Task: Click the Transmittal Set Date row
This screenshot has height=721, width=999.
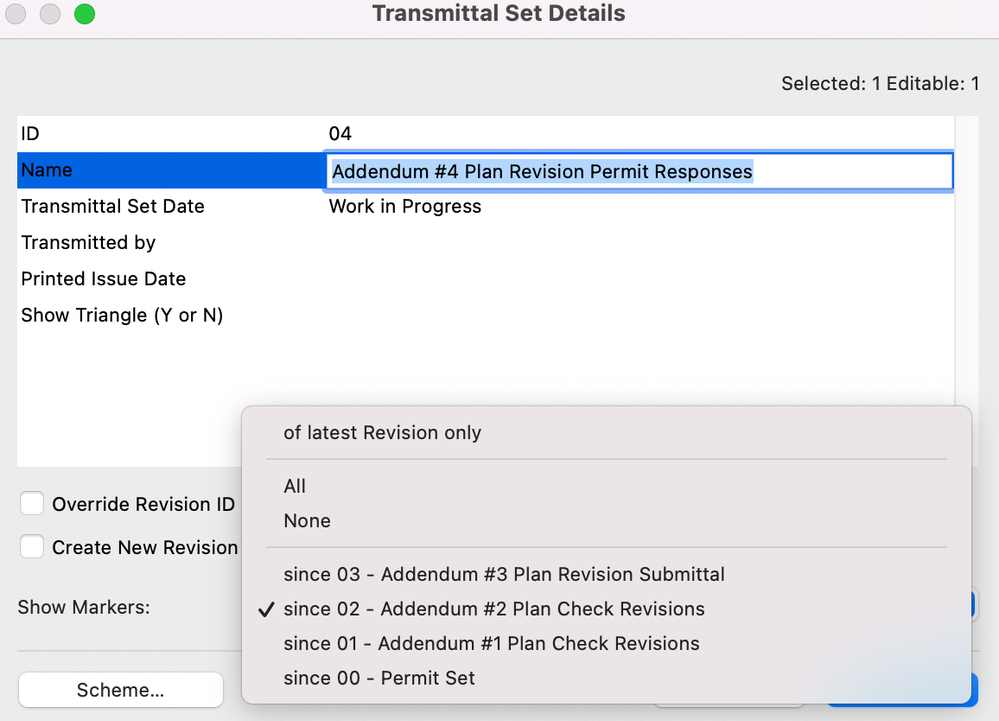Action: (x=112, y=206)
